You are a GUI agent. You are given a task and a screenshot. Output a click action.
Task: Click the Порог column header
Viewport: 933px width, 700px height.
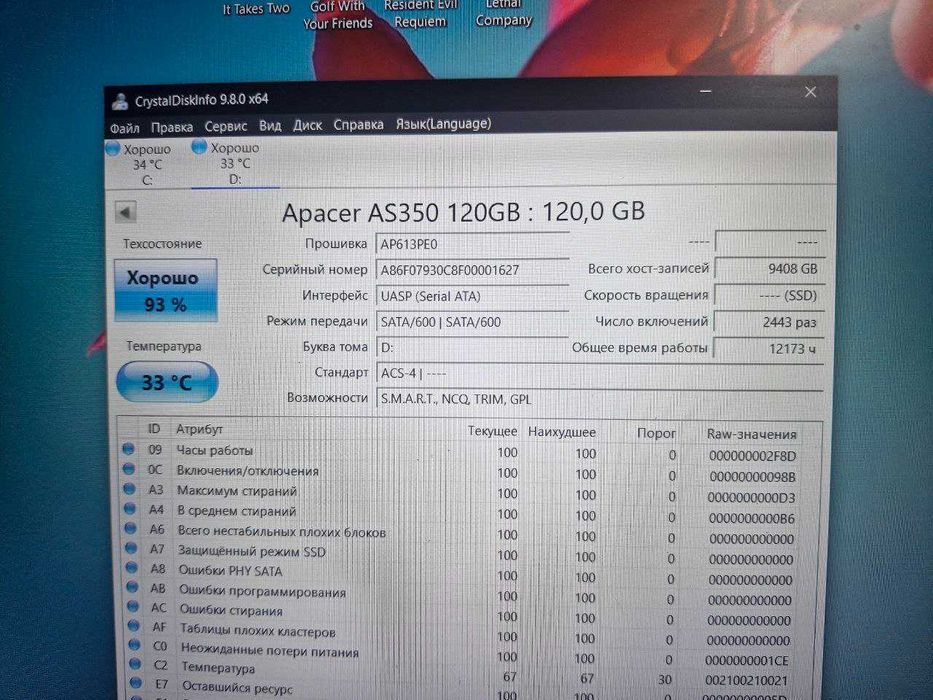tap(656, 433)
